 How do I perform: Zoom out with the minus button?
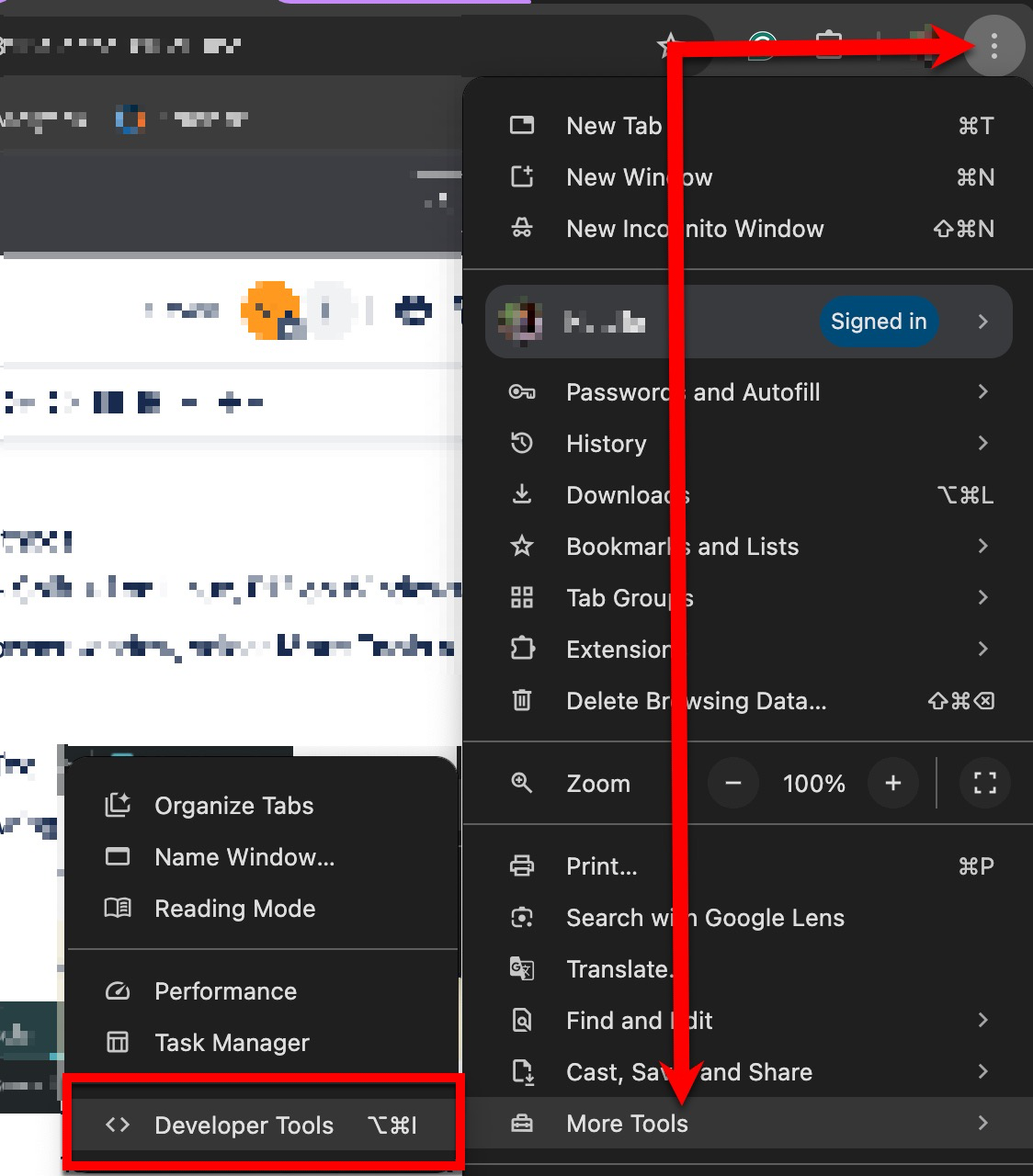click(x=733, y=783)
